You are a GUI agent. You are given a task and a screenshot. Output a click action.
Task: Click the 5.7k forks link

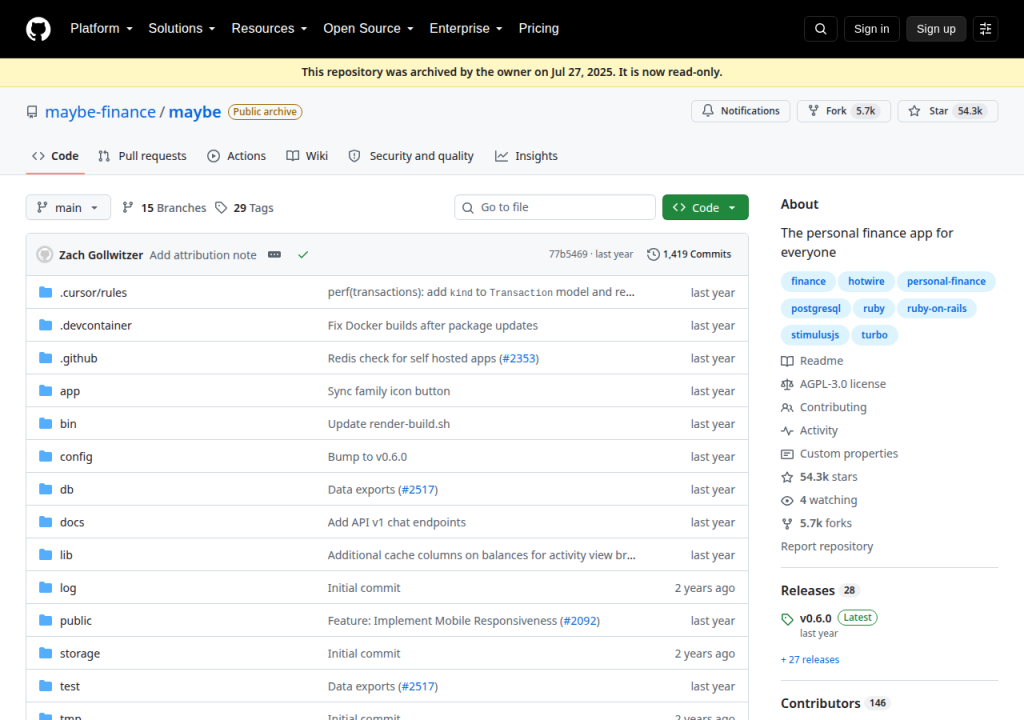[816, 523]
